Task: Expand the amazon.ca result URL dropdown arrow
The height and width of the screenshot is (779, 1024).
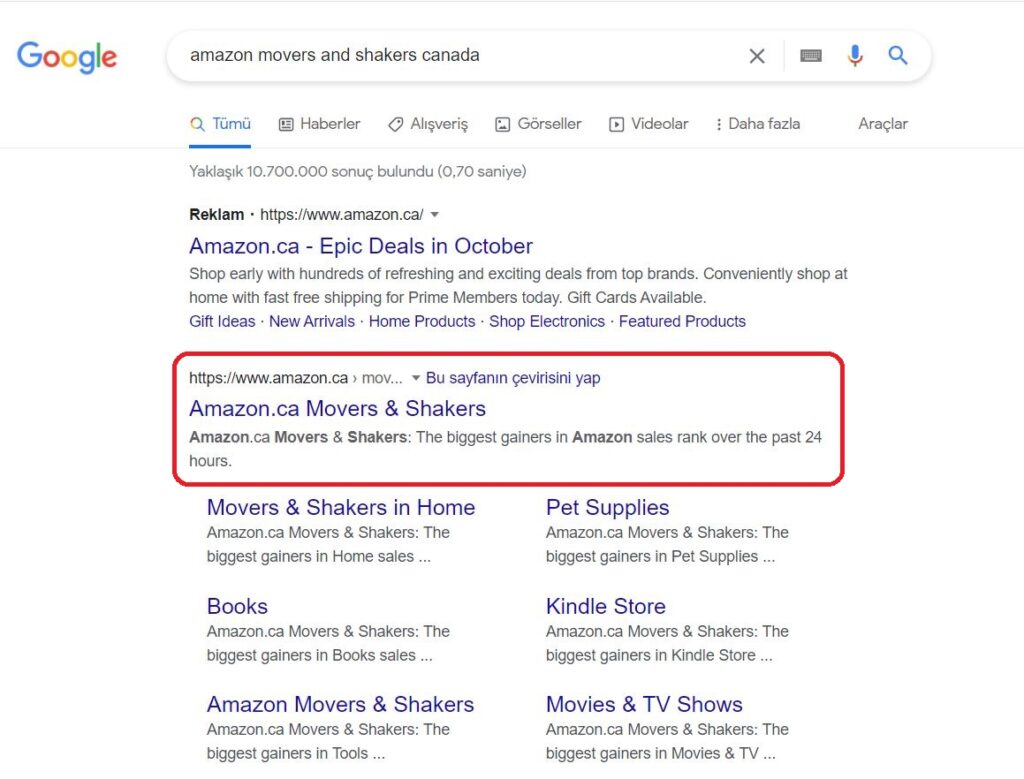Action: 415,378
